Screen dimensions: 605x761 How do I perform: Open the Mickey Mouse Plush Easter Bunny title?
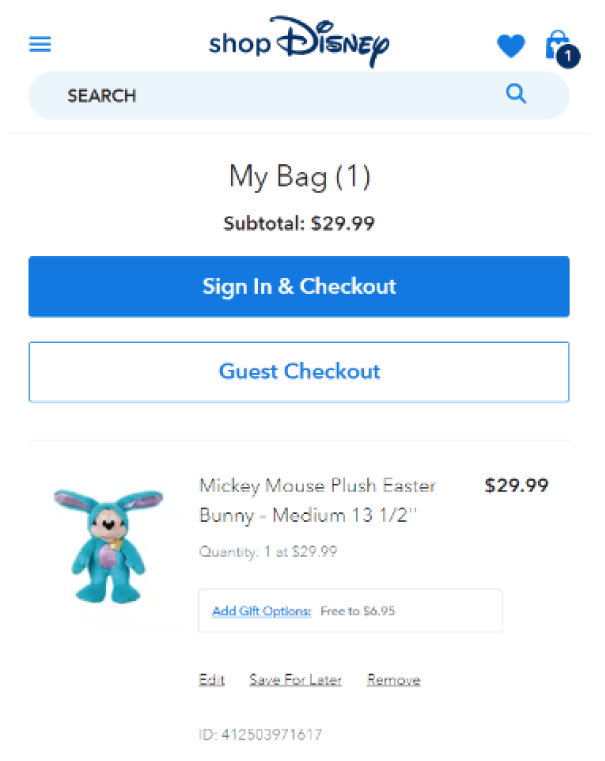coord(318,500)
